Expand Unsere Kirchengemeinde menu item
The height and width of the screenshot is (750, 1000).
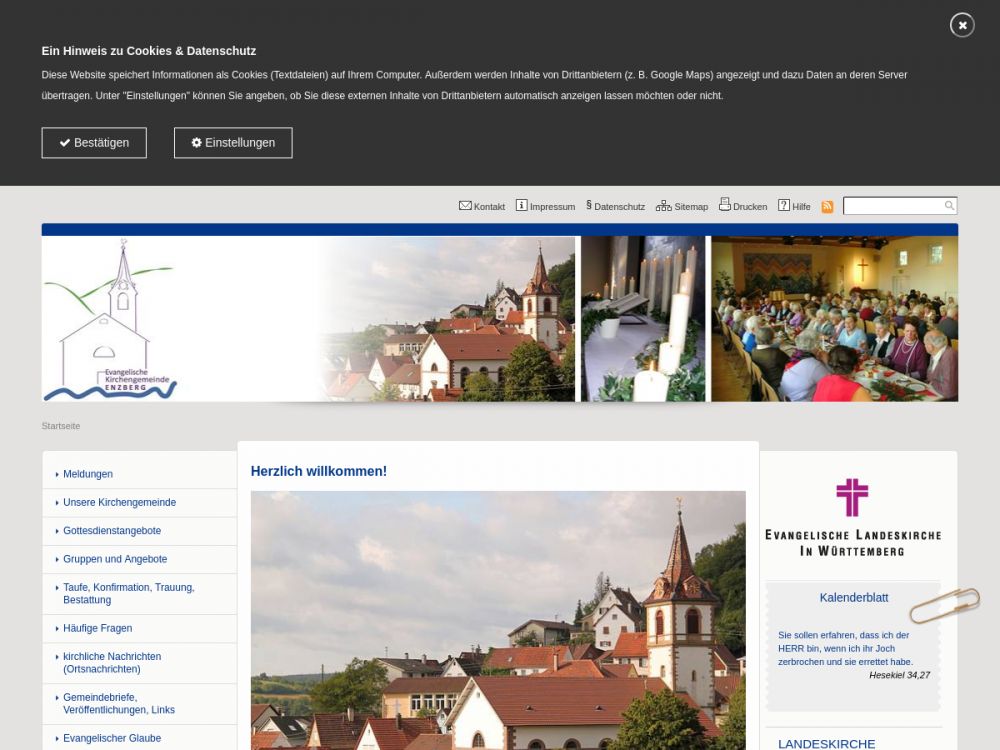119,502
